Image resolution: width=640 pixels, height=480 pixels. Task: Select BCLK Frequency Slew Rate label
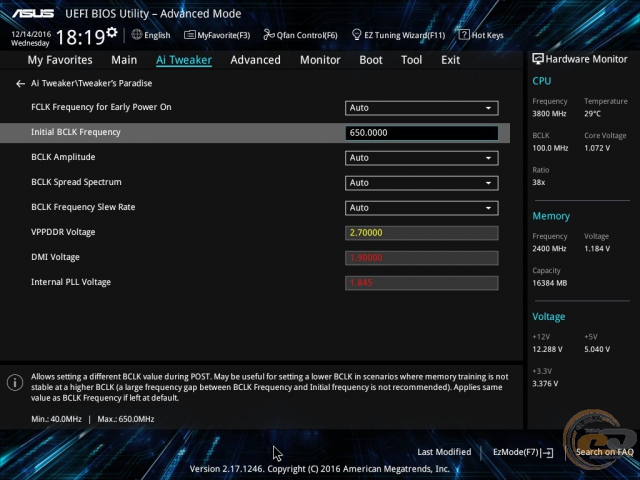tap(83, 207)
